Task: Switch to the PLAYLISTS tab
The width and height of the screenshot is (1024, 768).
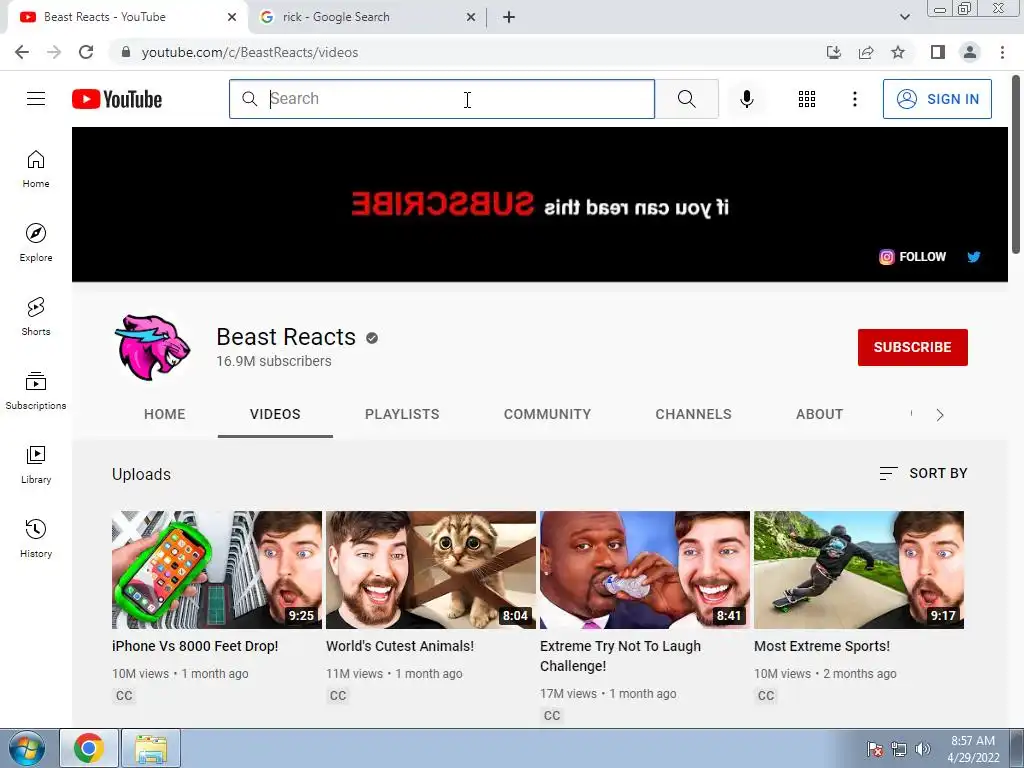Action: pos(402,414)
